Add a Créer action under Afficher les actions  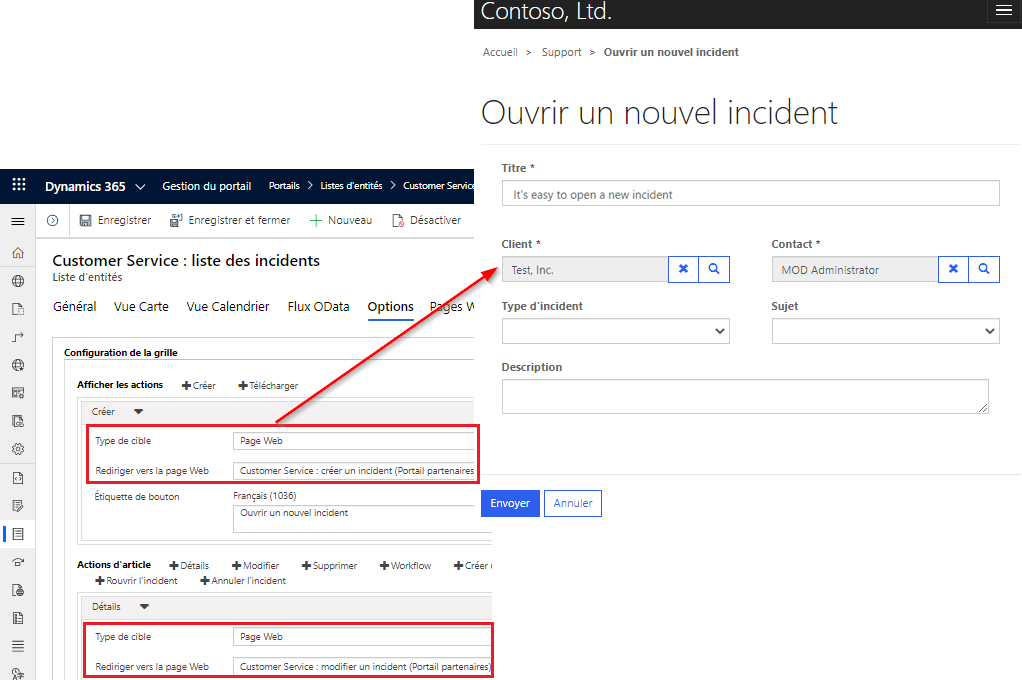click(199, 385)
